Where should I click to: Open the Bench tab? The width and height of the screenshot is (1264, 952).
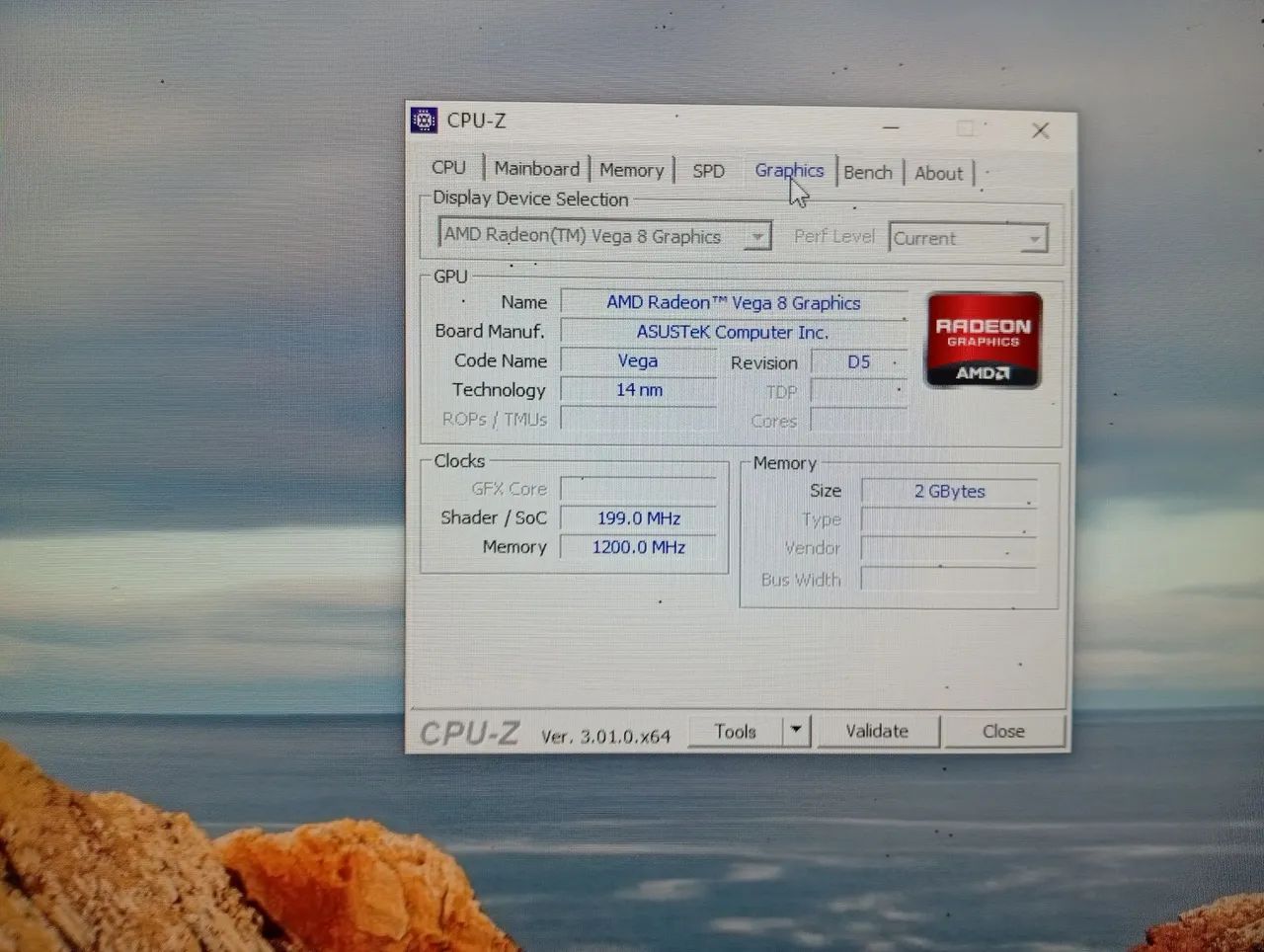[x=868, y=172]
